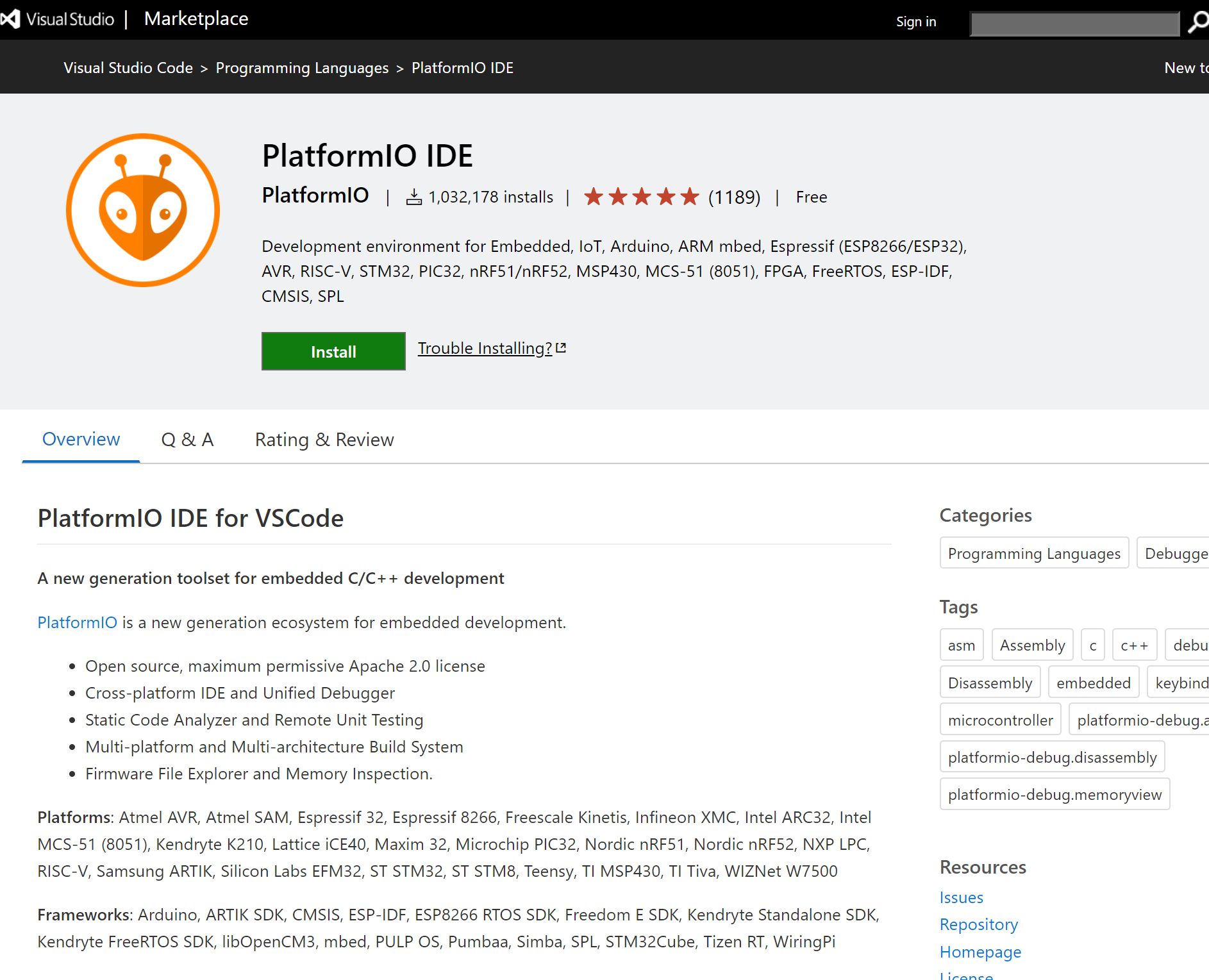Click the PlatformIO IDE for VSCode heading
This screenshot has width=1209, height=980.
tap(190, 518)
